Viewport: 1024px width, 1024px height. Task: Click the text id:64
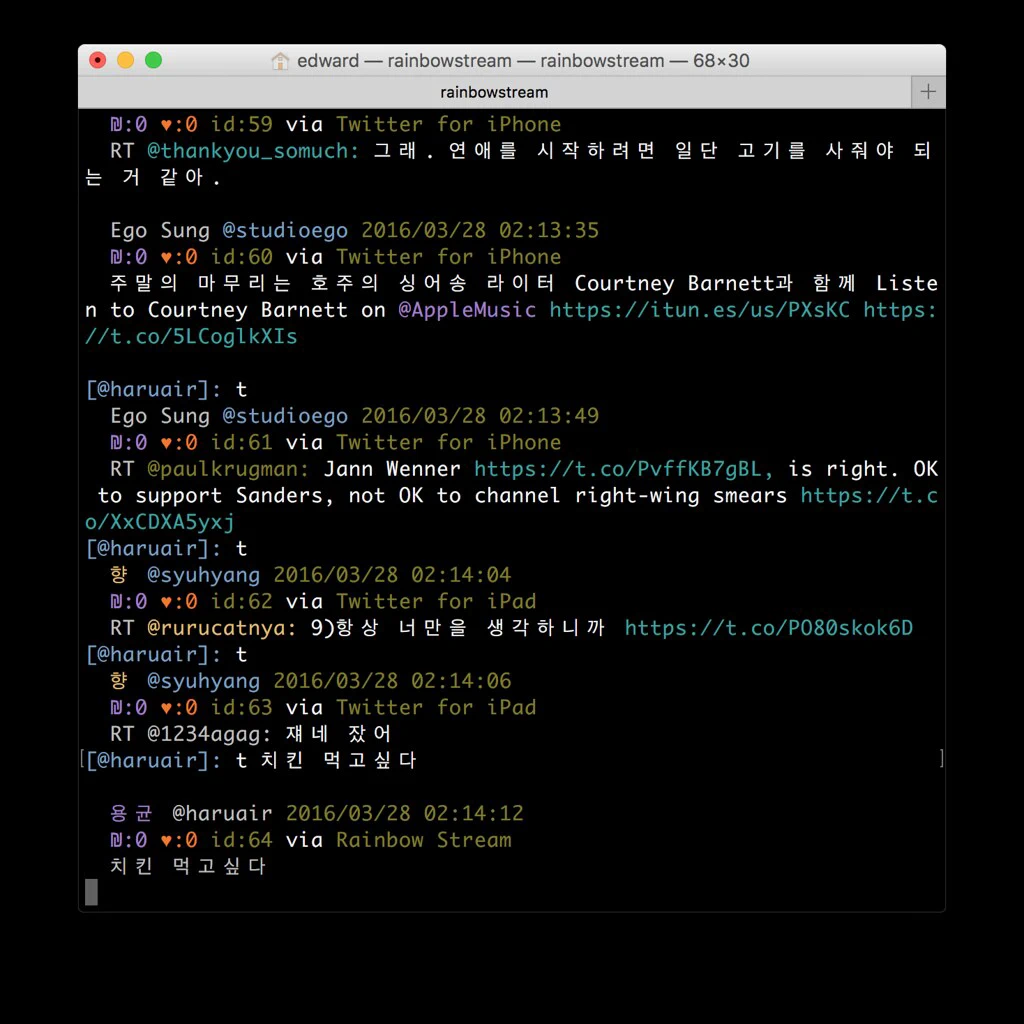pyautogui.click(x=241, y=840)
